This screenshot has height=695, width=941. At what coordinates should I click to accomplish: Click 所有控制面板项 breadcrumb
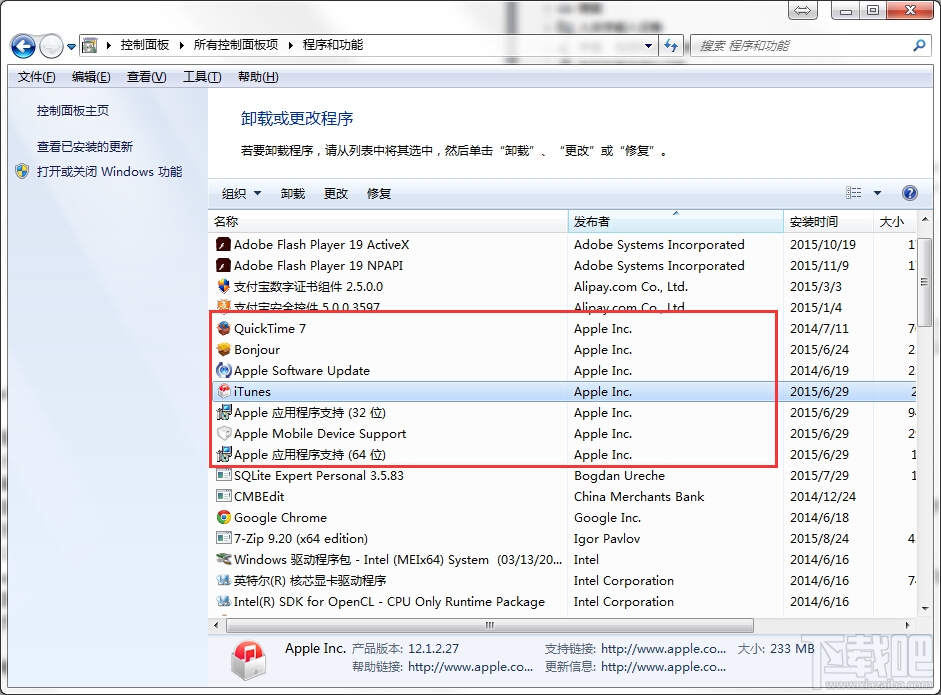tap(236, 45)
